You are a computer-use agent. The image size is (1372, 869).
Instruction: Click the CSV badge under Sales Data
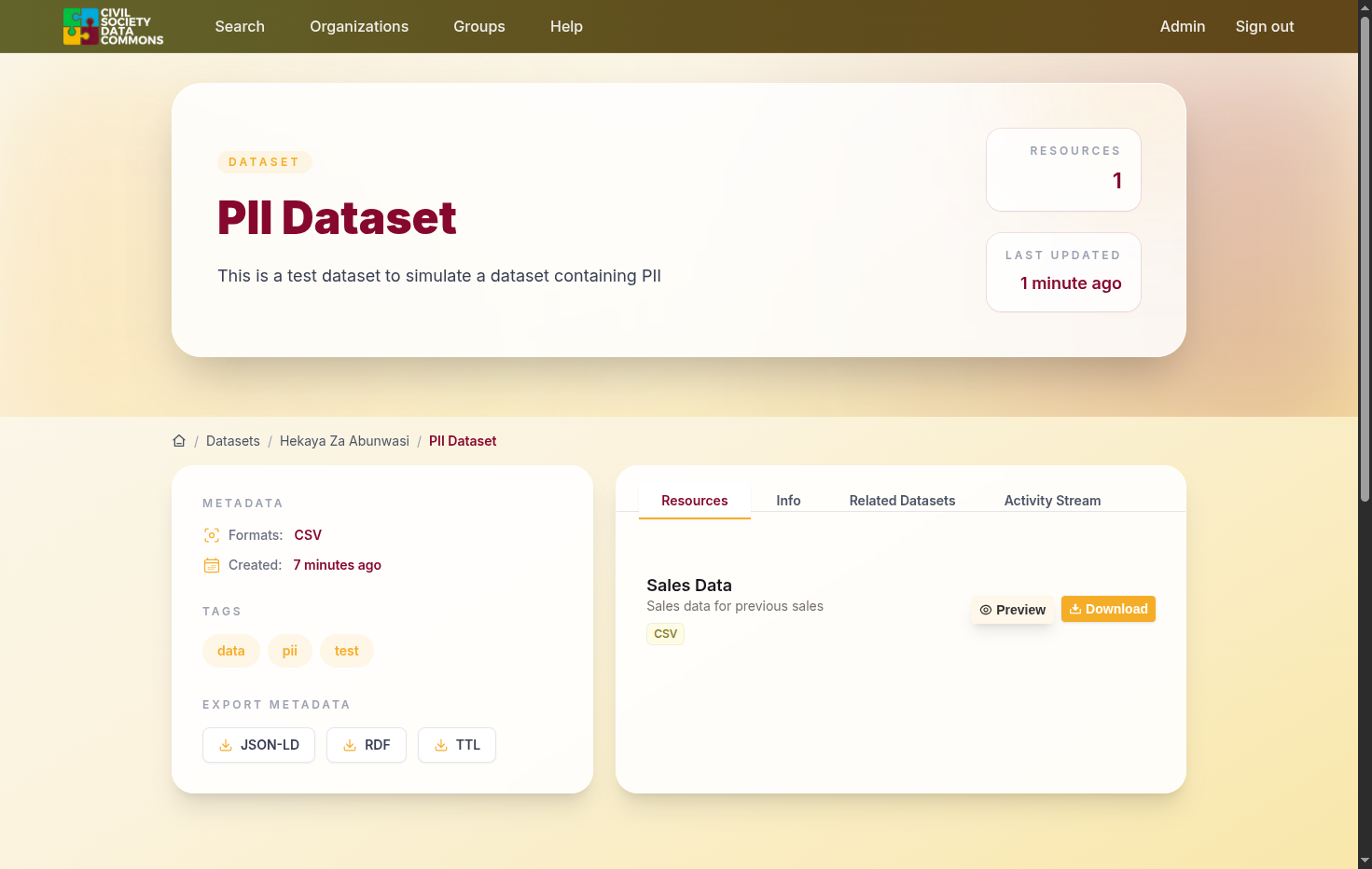(x=666, y=634)
